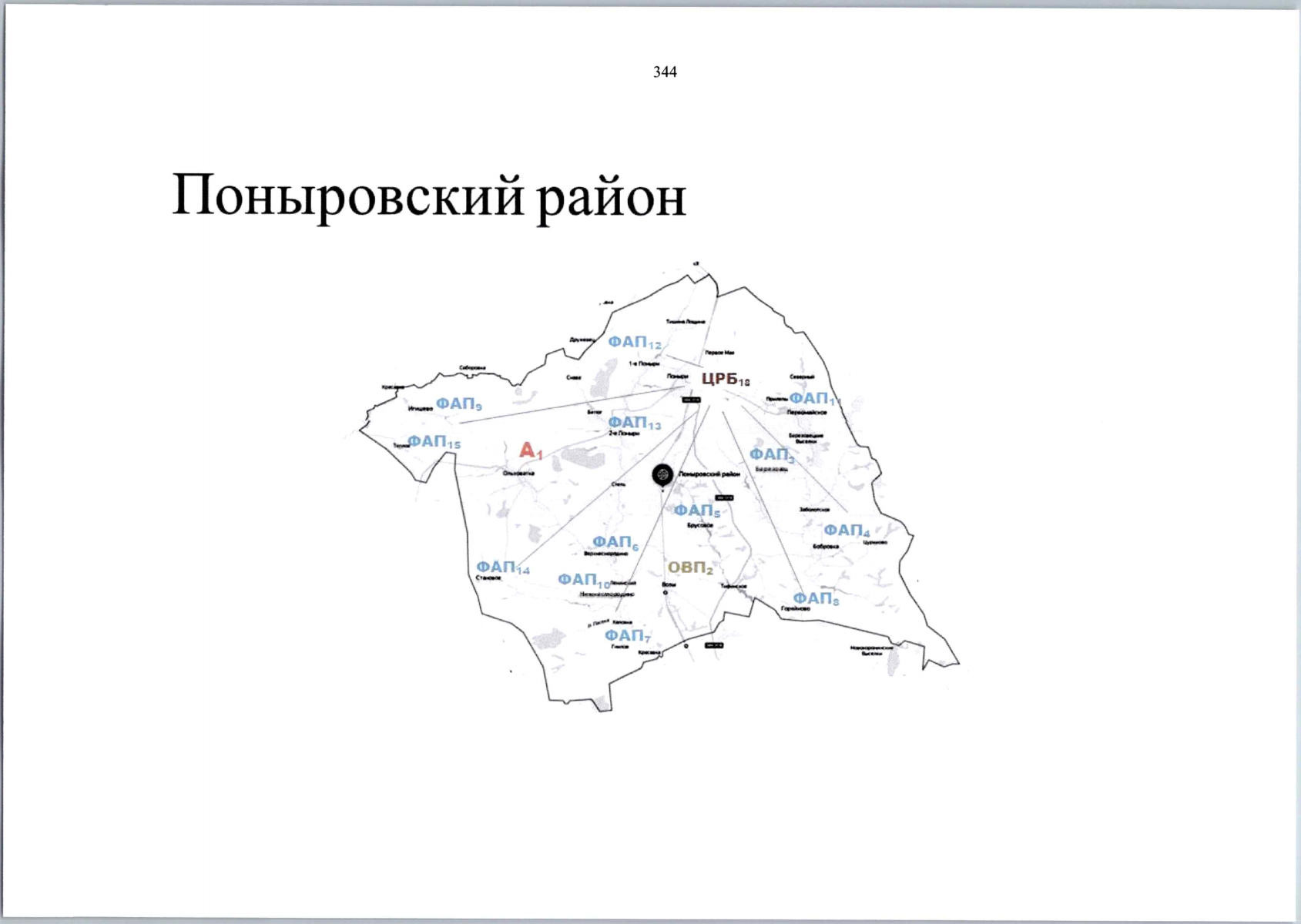This screenshot has width=1301, height=924.
Task: Click the village name Первомайское
Action: click(807, 412)
